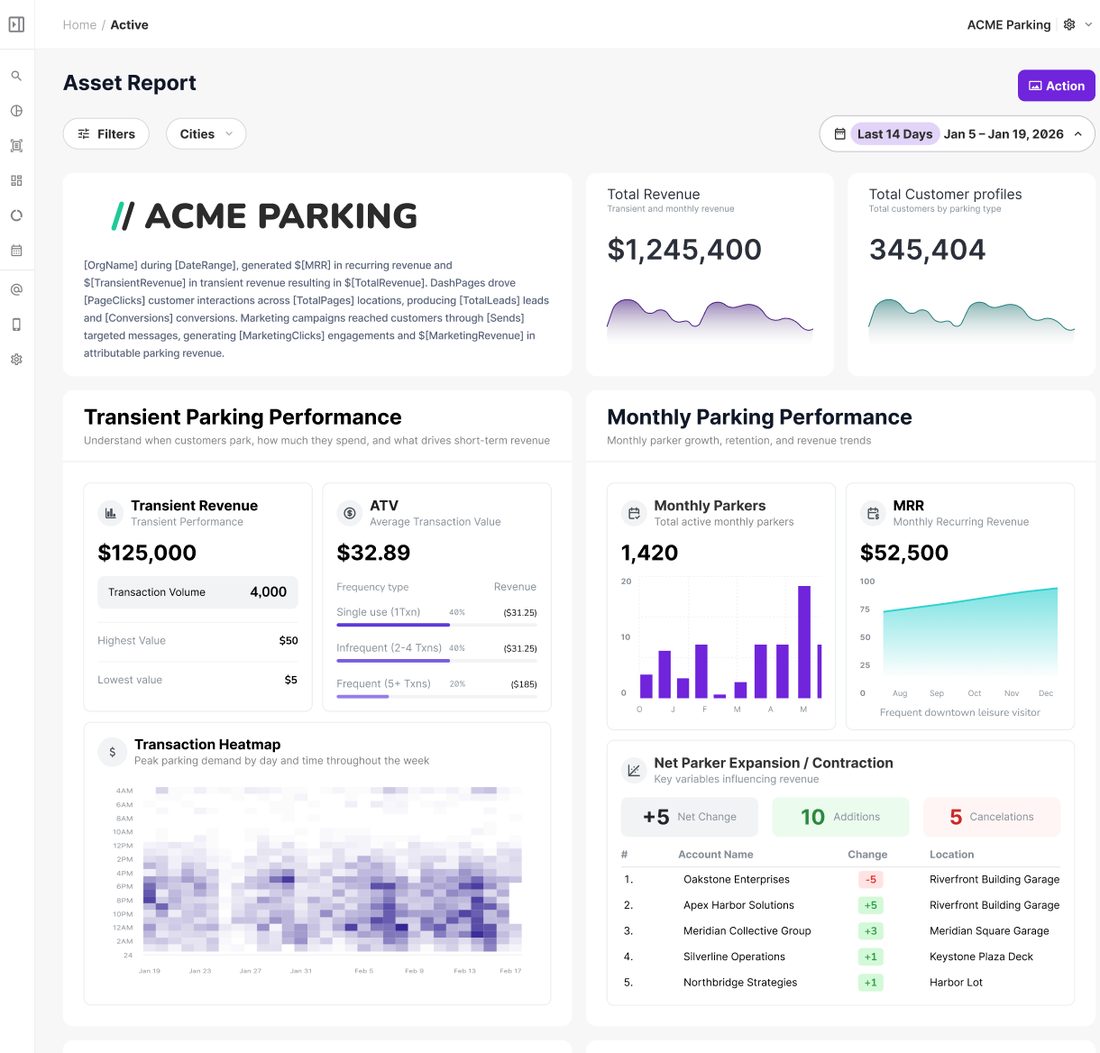Select the Last 14 Days preset
This screenshot has width=1100, height=1053.
click(894, 134)
